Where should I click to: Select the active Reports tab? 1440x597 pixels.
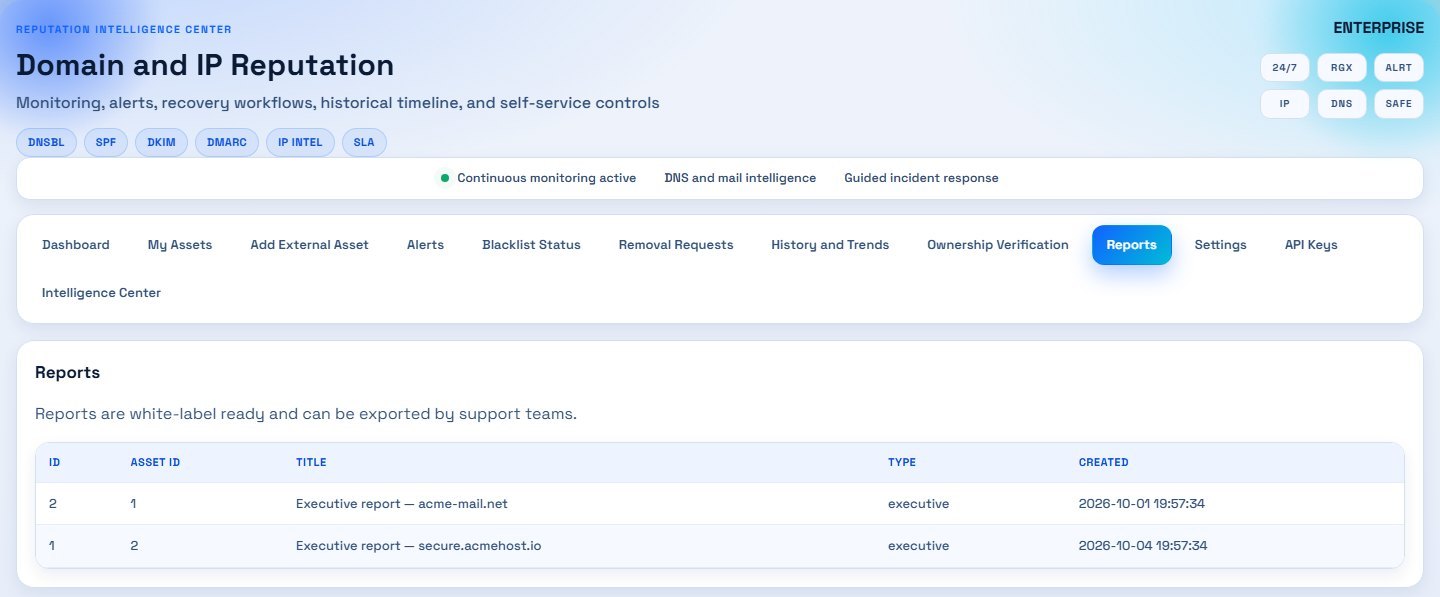point(1132,245)
